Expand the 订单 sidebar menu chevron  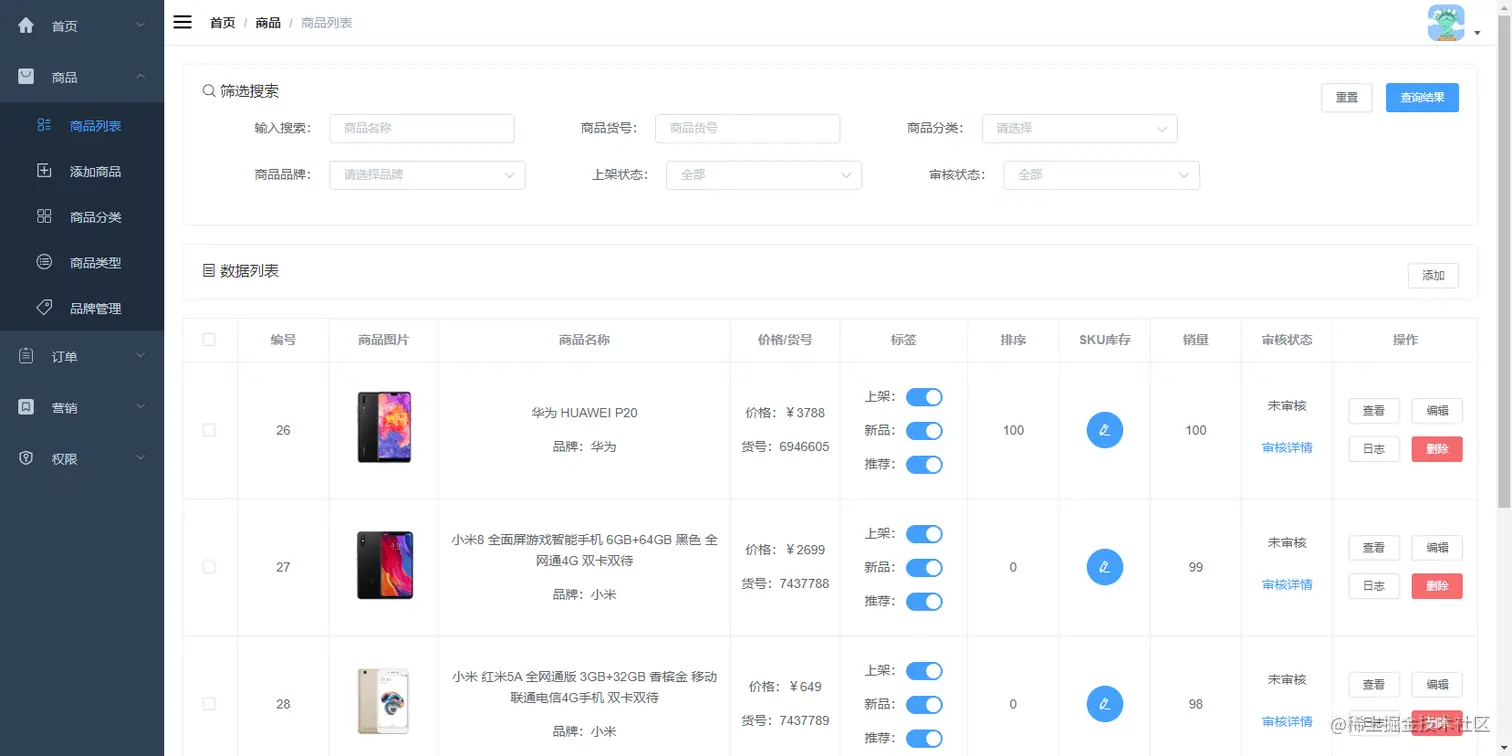[x=141, y=356]
